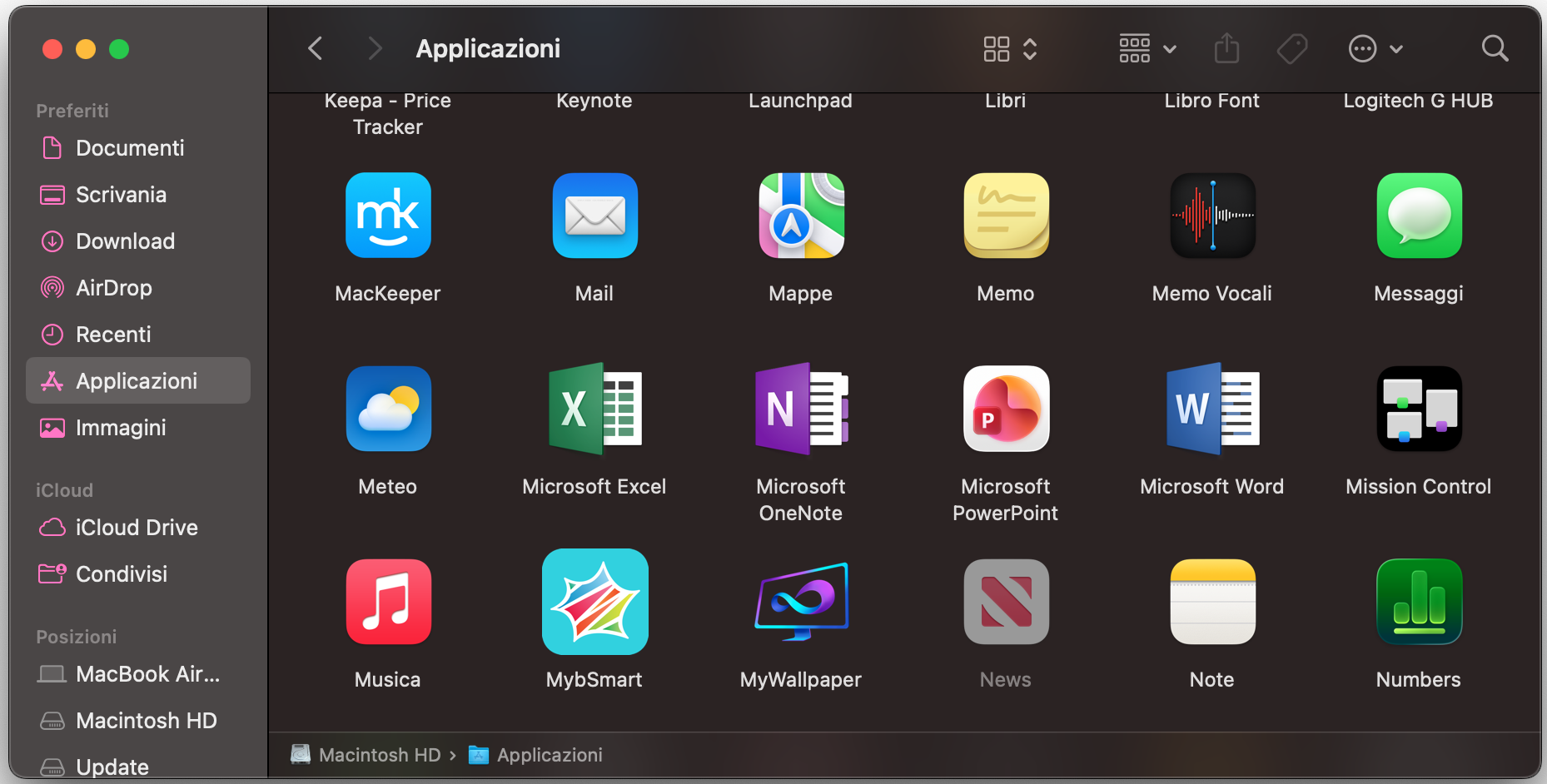This screenshot has height=784, width=1547.
Task: Select Applicazioni in the sidebar
Action: 138,381
